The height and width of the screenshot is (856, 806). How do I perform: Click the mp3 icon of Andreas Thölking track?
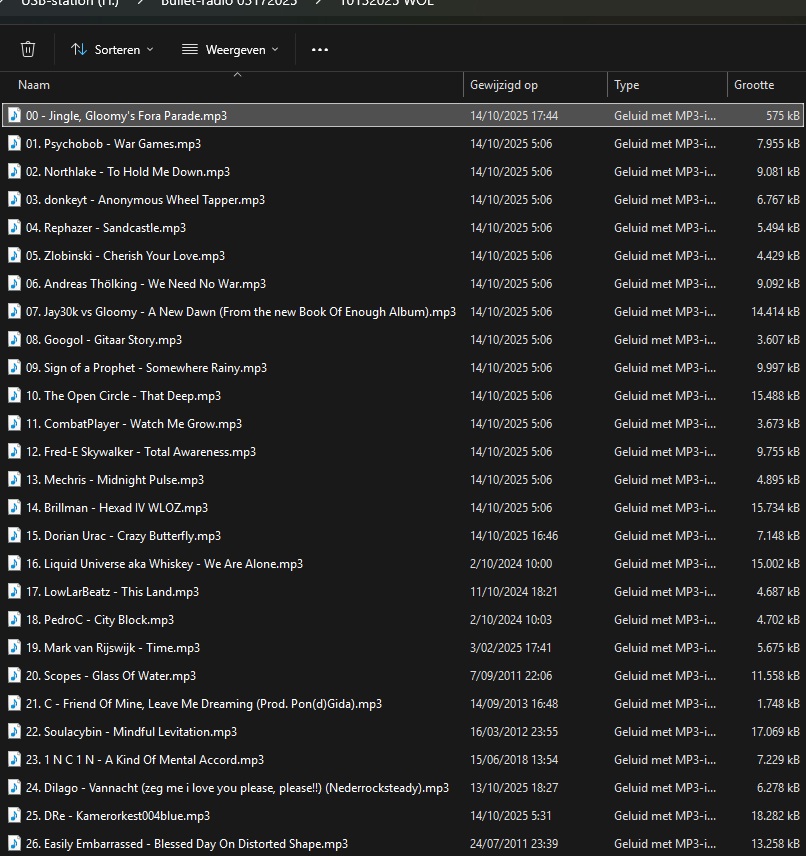coord(14,284)
